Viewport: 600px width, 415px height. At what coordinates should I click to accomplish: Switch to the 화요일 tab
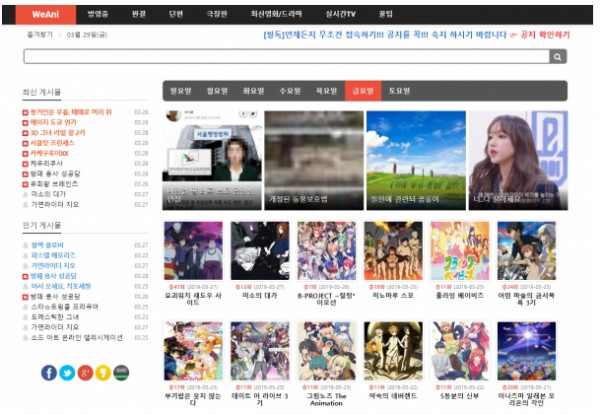tap(253, 91)
